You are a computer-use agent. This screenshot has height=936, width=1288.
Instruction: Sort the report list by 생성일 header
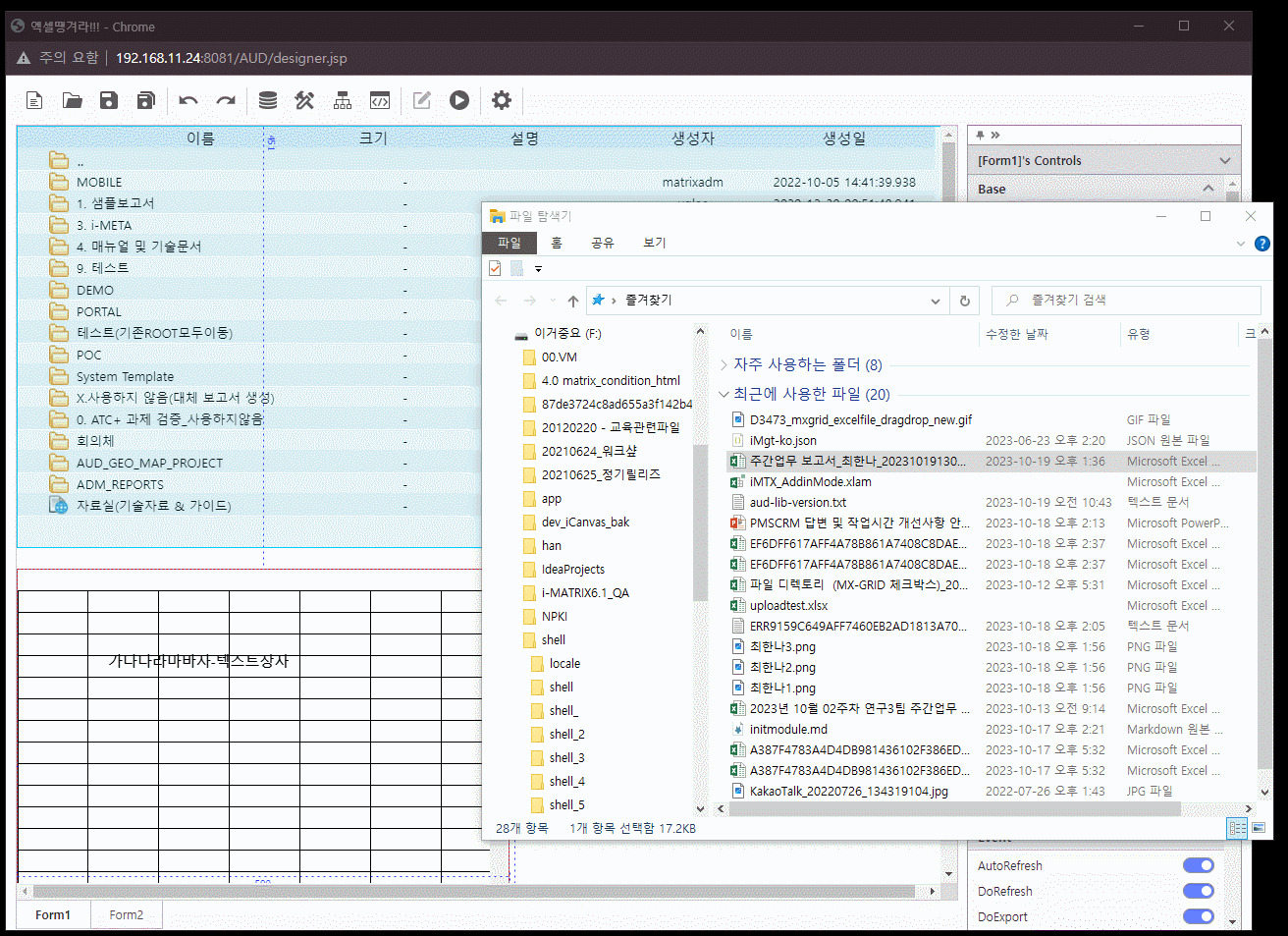844,138
